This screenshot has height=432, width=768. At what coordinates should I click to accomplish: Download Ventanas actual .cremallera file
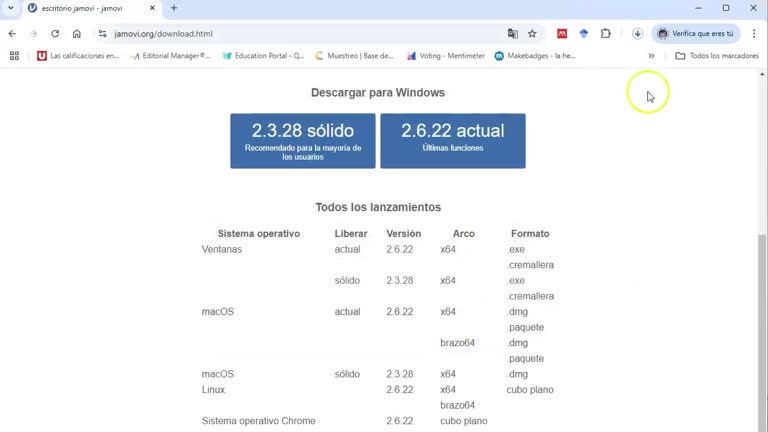point(531,265)
